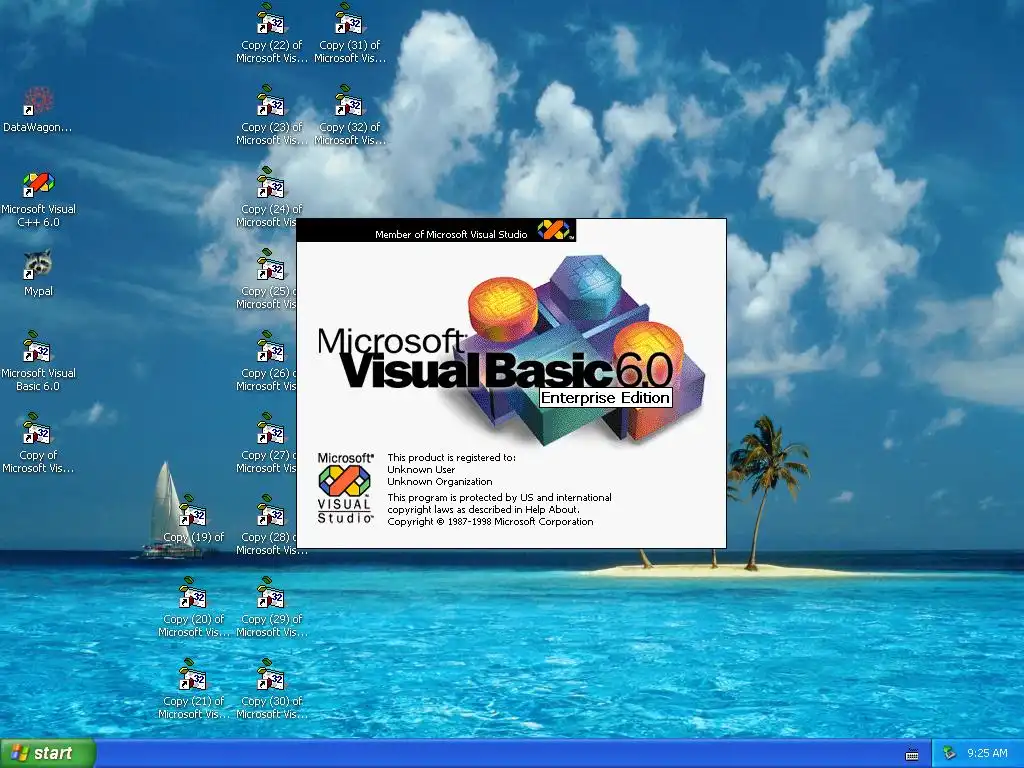Click the Visual Studio banner infinity icon
This screenshot has height=768, width=1024.
pyautogui.click(x=553, y=230)
